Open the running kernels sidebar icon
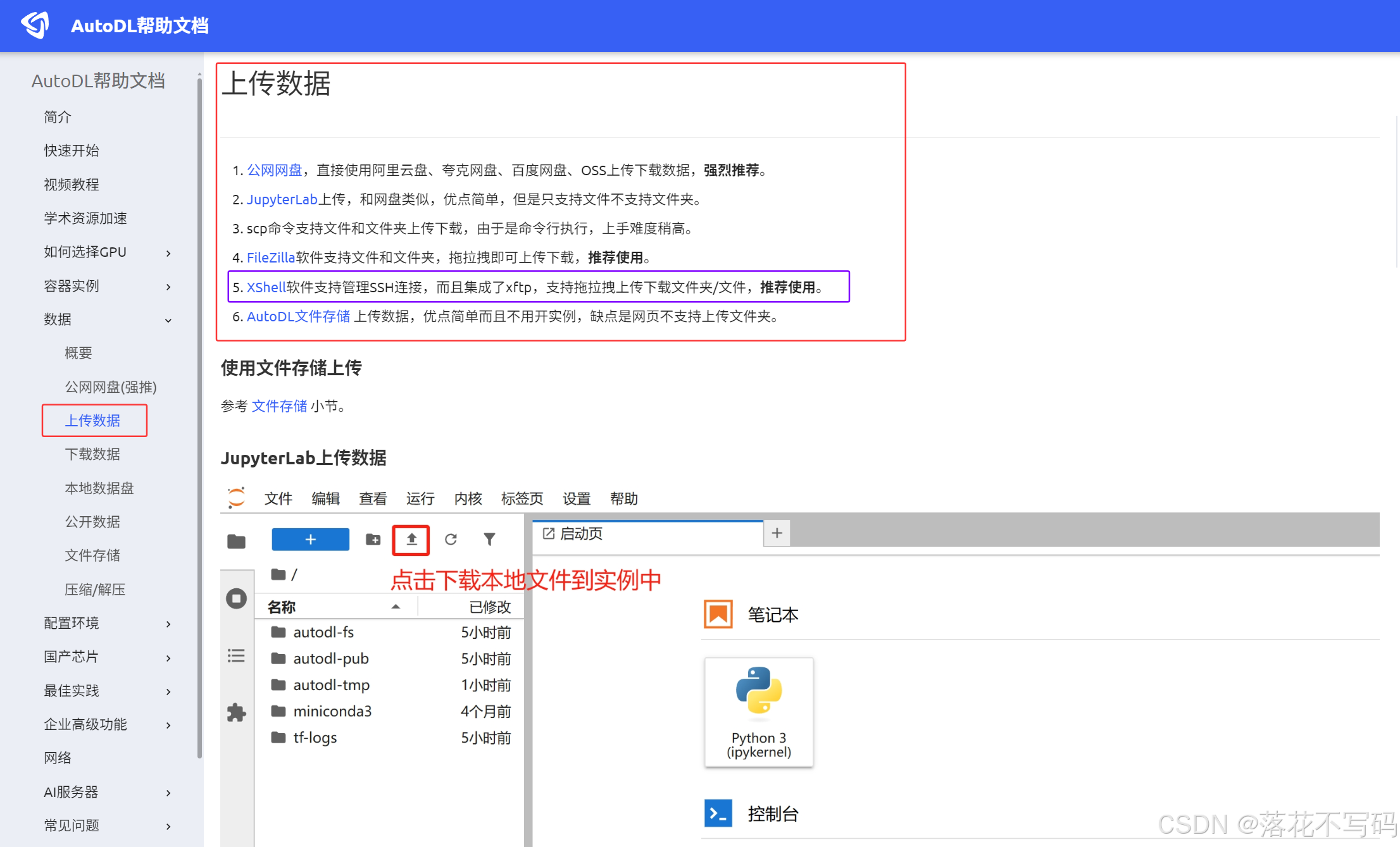The width and height of the screenshot is (1400, 847). 236,598
